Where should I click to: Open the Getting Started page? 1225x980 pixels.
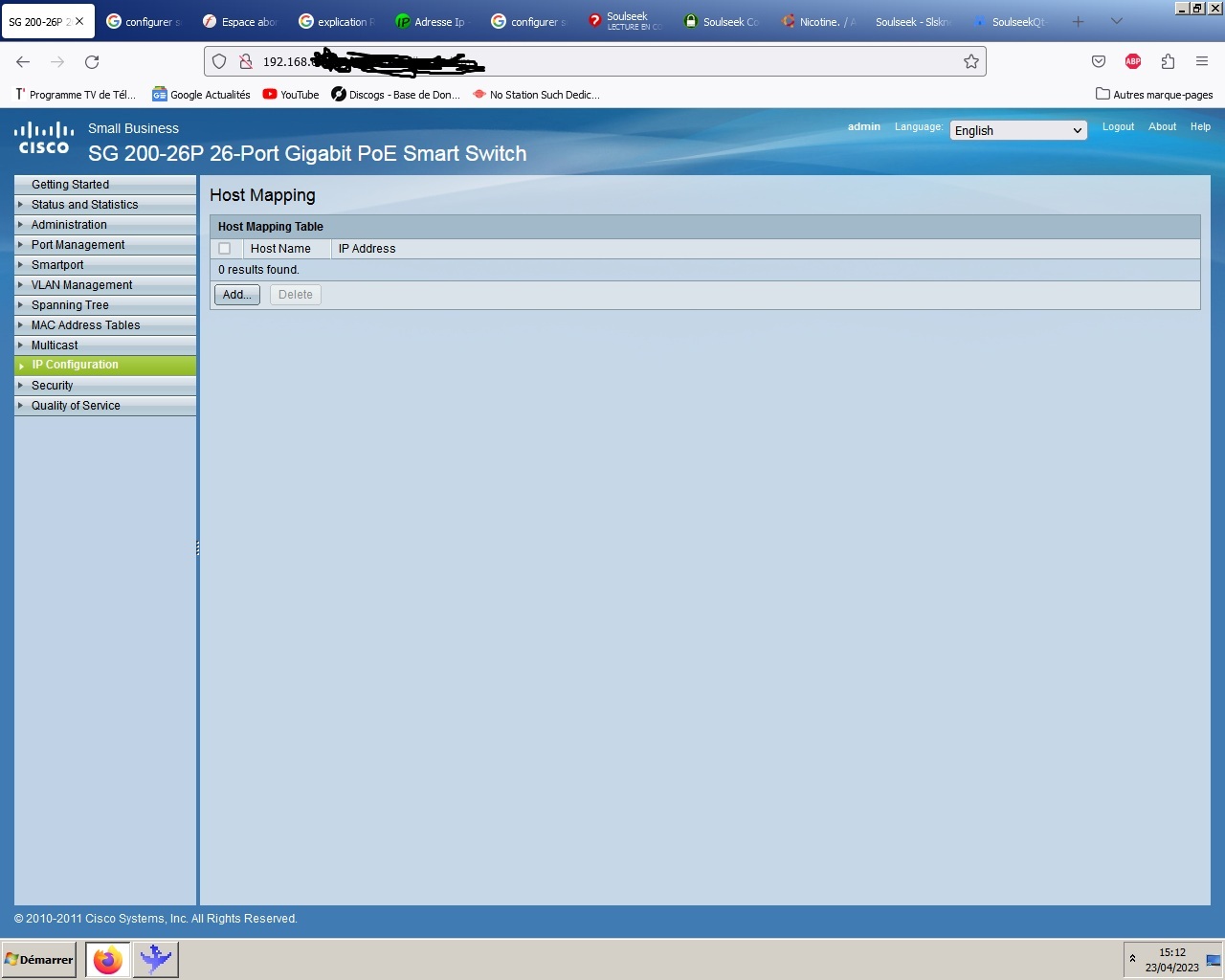point(105,185)
